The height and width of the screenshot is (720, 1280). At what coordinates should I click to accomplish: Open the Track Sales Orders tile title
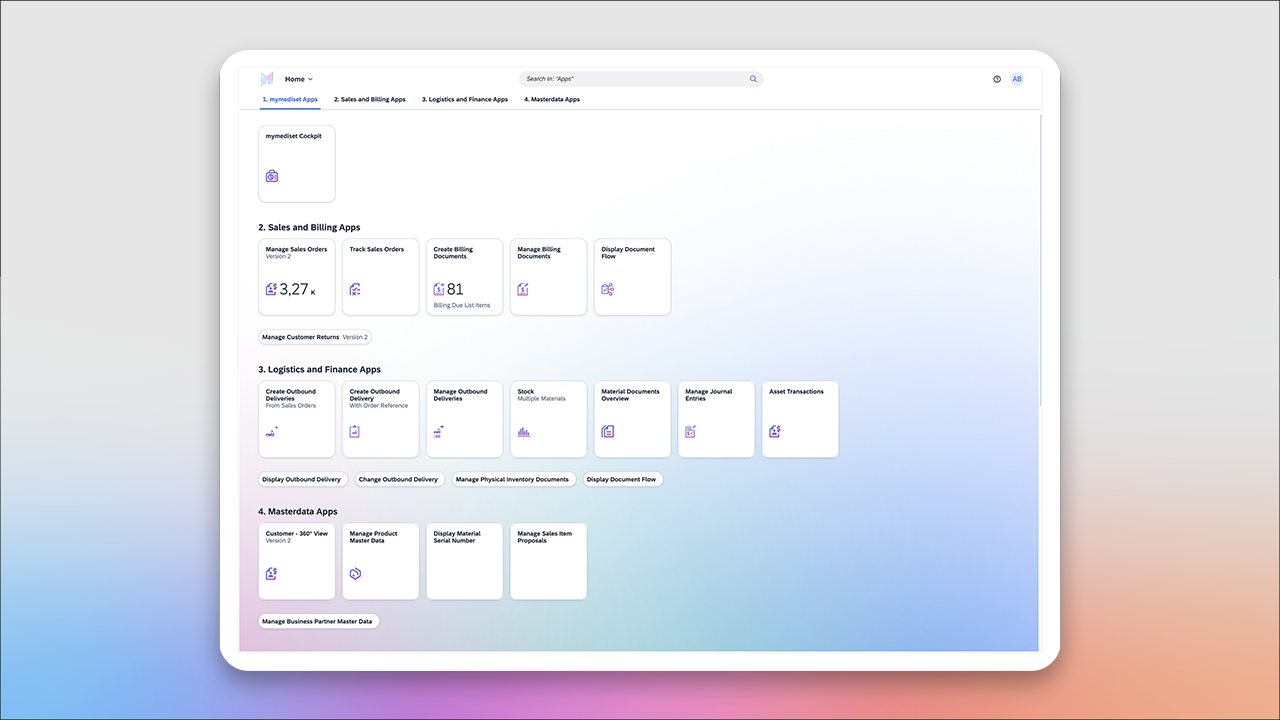click(x=377, y=250)
